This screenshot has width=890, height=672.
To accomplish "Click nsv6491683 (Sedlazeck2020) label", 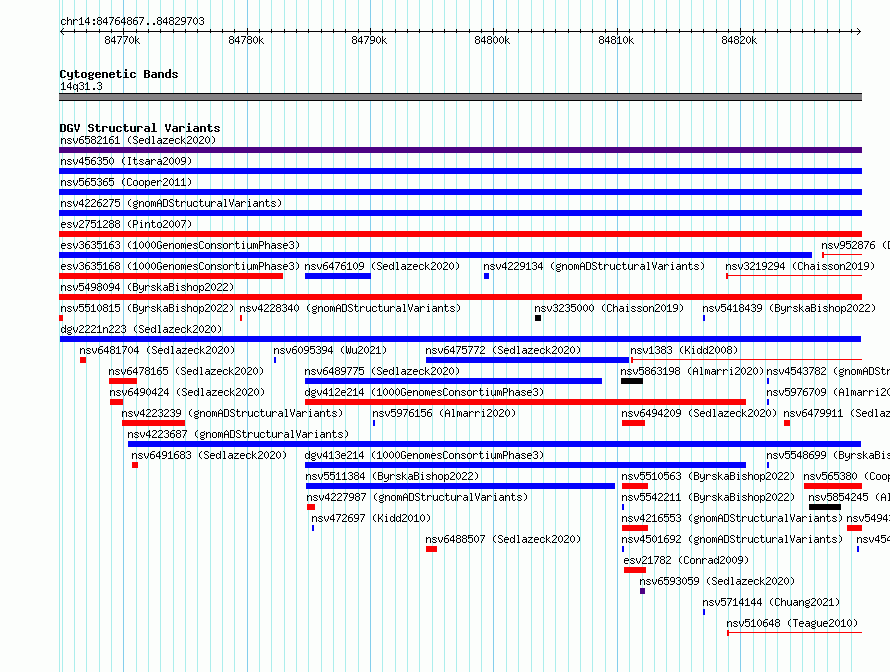I will coord(209,455).
